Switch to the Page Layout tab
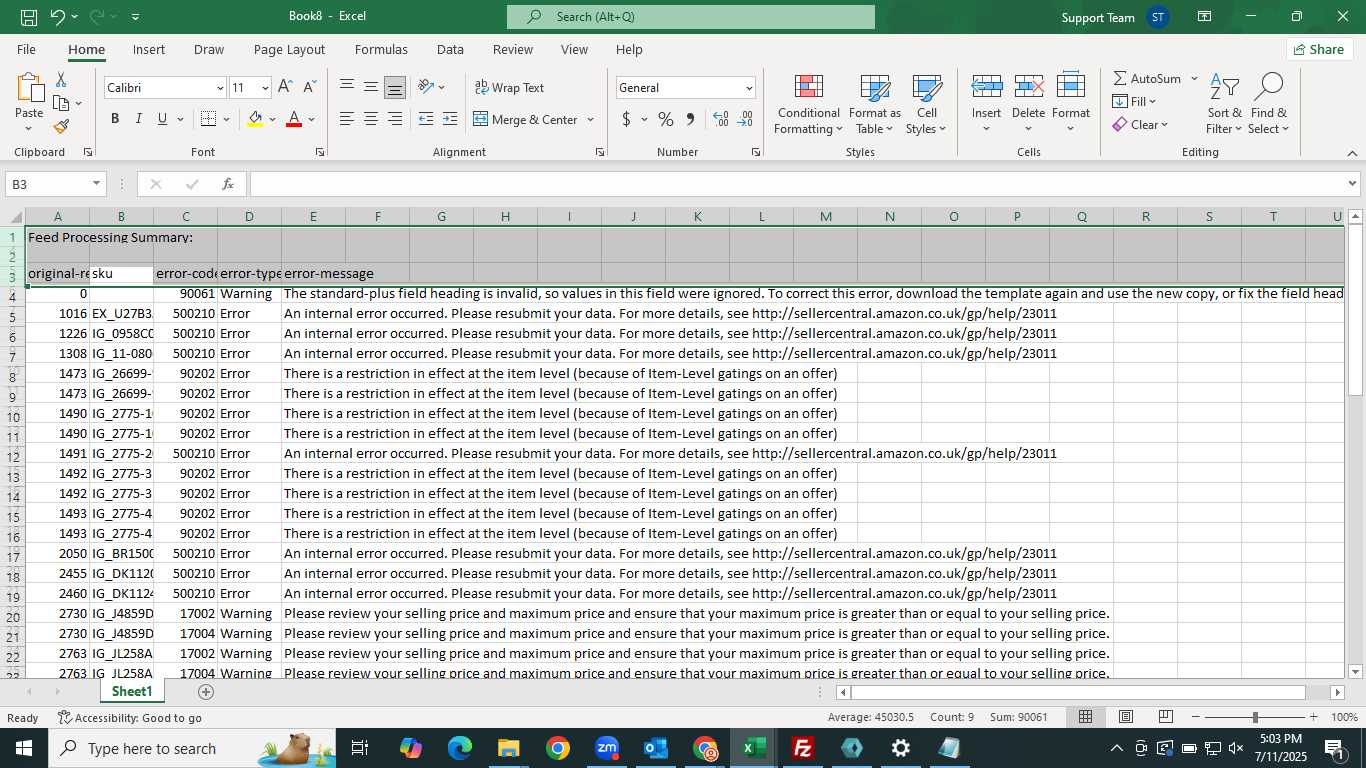The width and height of the screenshot is (1366, 768). 289,49
